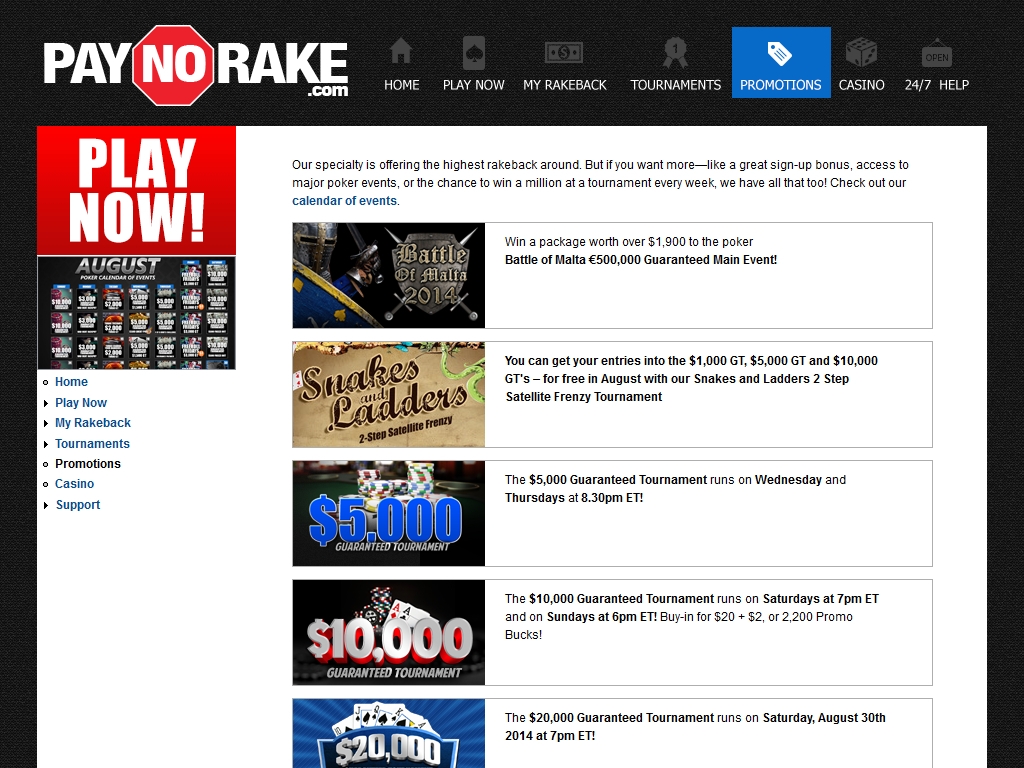Click the medal ribbon Tournaments icon

pyautogui.click(x=675, y=51)
